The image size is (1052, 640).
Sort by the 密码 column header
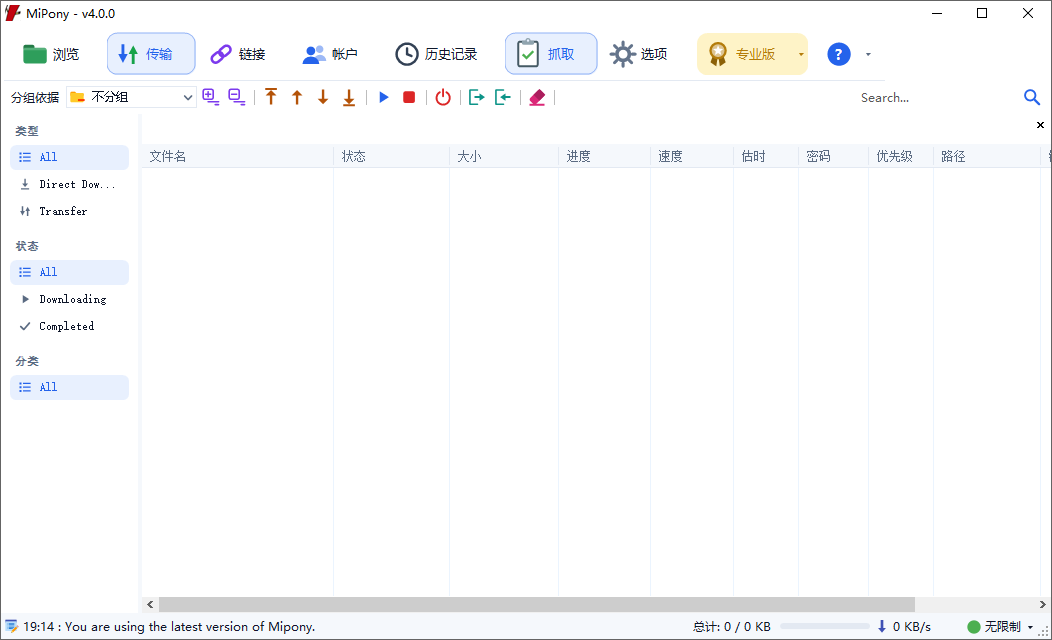(834, 156)
